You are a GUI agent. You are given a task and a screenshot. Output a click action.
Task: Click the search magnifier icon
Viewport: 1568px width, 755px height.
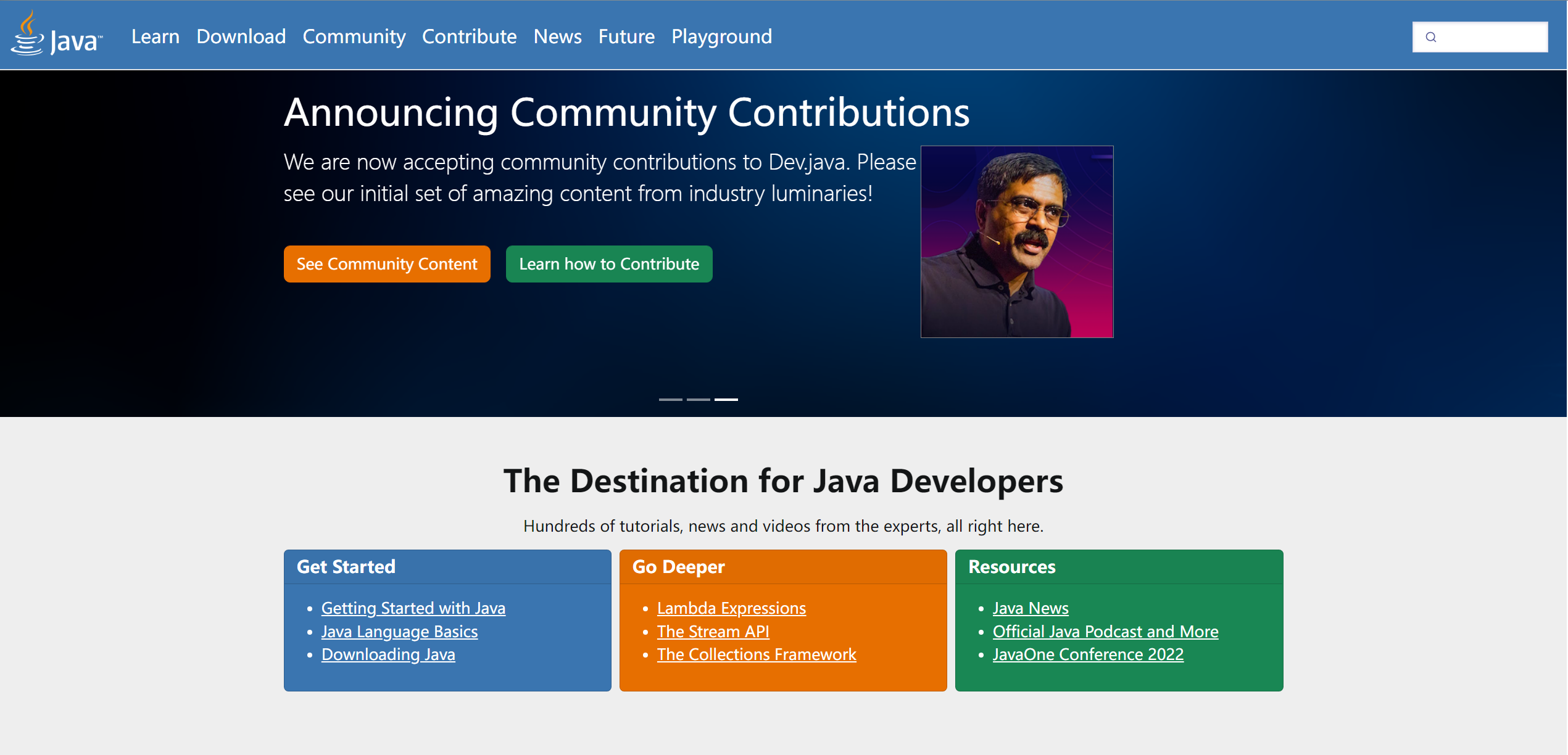pyautogui.click(x=1431, y=37)
